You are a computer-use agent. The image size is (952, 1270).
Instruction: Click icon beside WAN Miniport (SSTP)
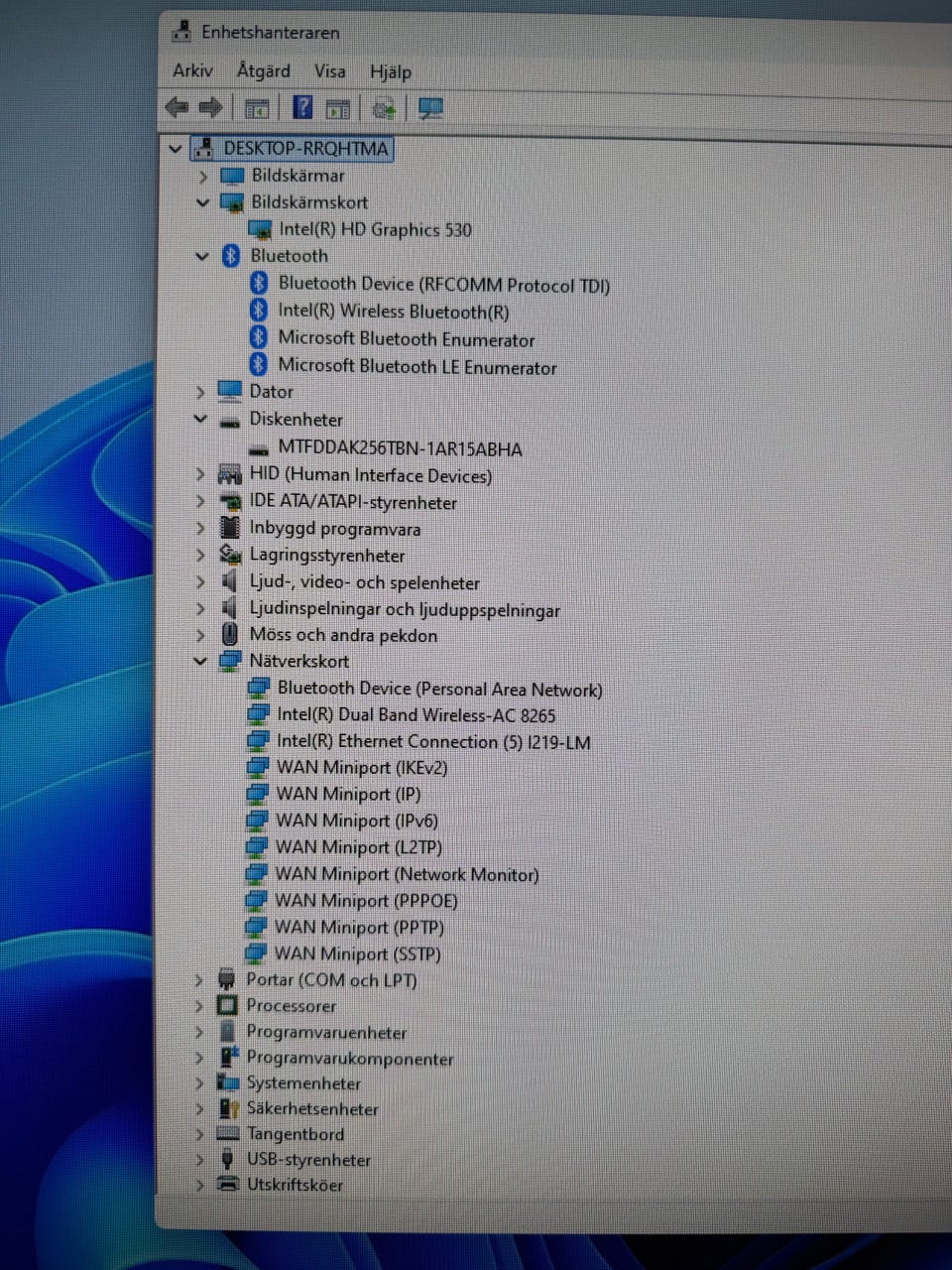click(256, 953)
